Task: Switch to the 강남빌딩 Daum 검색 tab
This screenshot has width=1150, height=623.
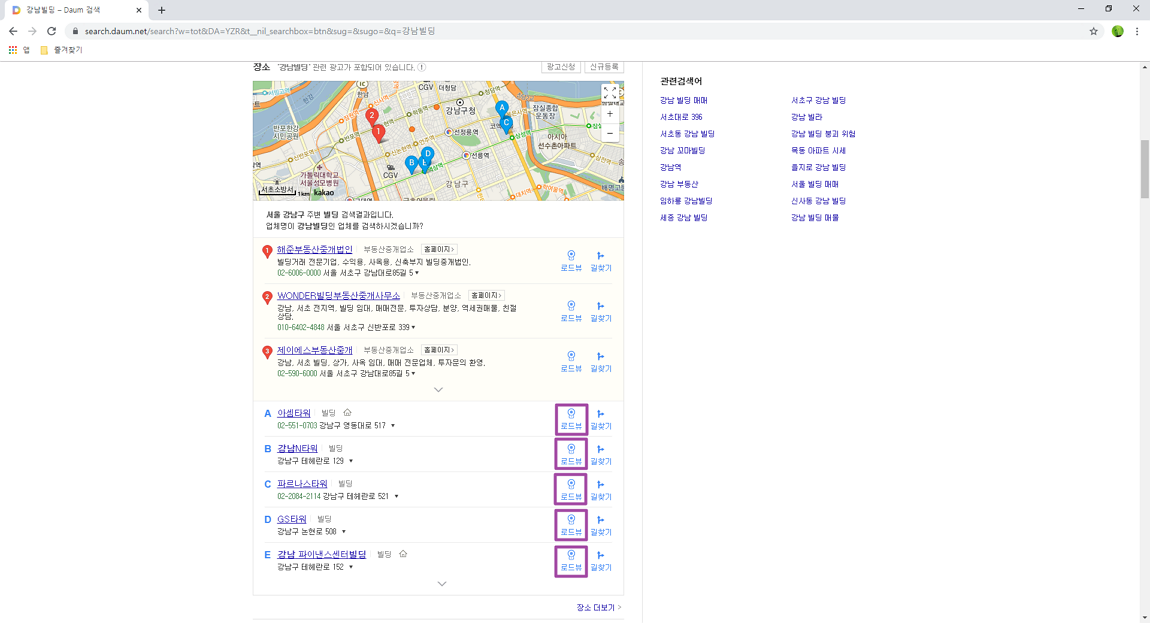Action: click(x=76, y=10)
